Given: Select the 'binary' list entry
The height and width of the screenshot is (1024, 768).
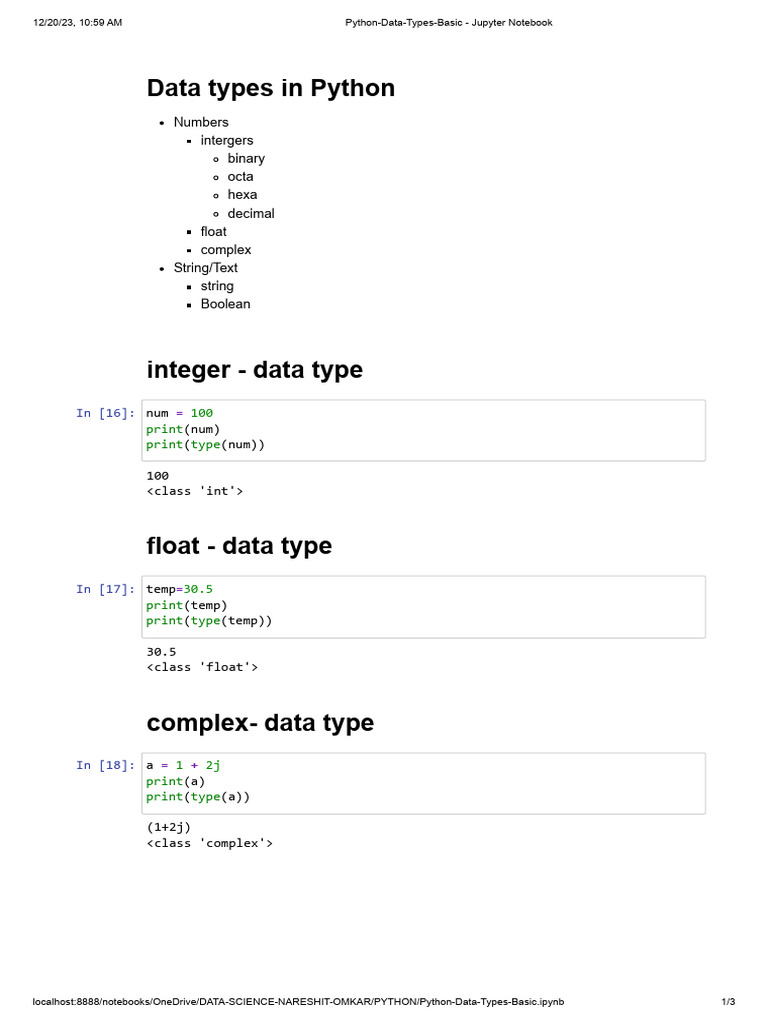Looking at the screenshot, I should (246, 158).
